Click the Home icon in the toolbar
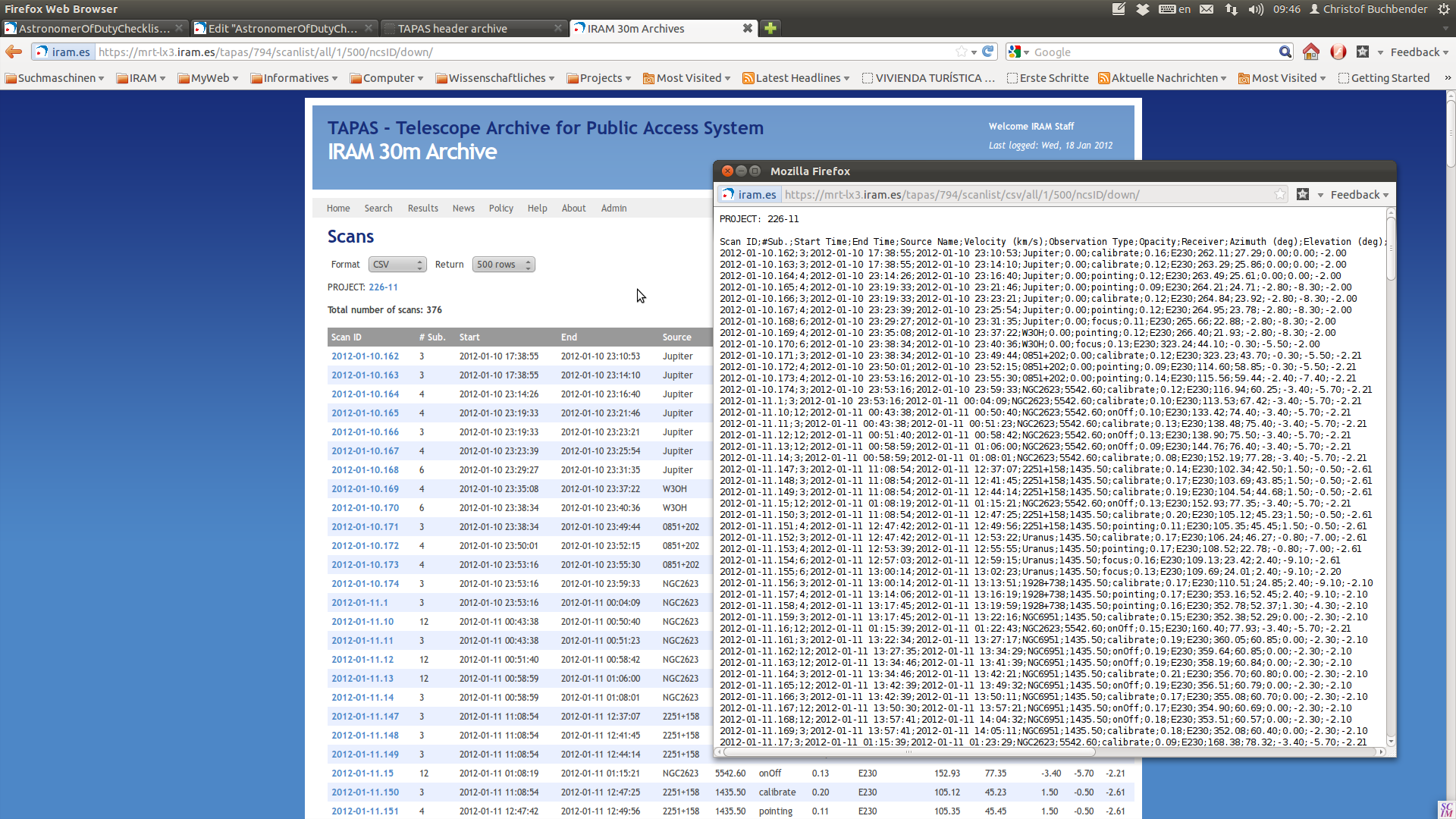1456x819 pixels. tap(1310, 52)
